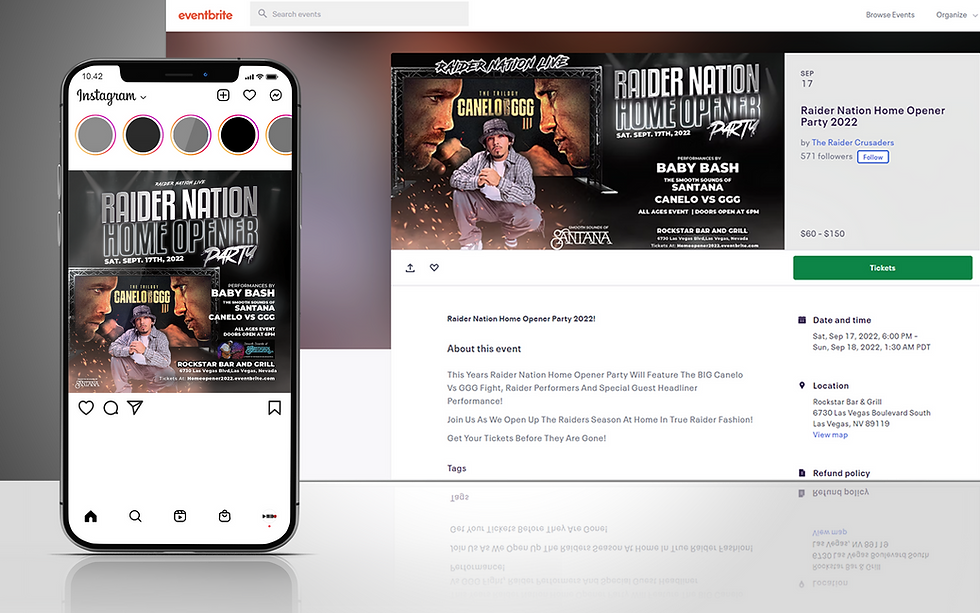Click the 'About this event' heading

[484, 349]
